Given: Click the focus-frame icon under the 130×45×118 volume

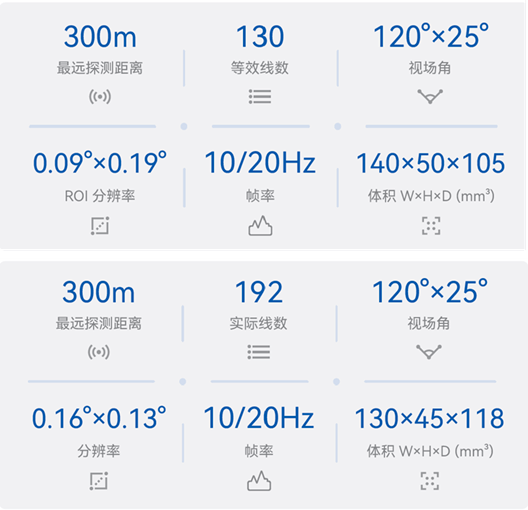Looking at the screenshot, I should point(430,481).
